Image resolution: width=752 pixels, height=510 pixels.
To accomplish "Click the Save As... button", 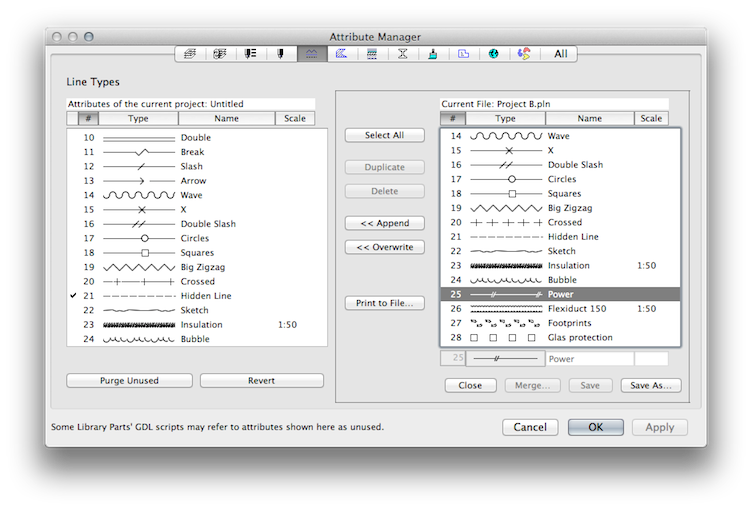I will [651, 385].
